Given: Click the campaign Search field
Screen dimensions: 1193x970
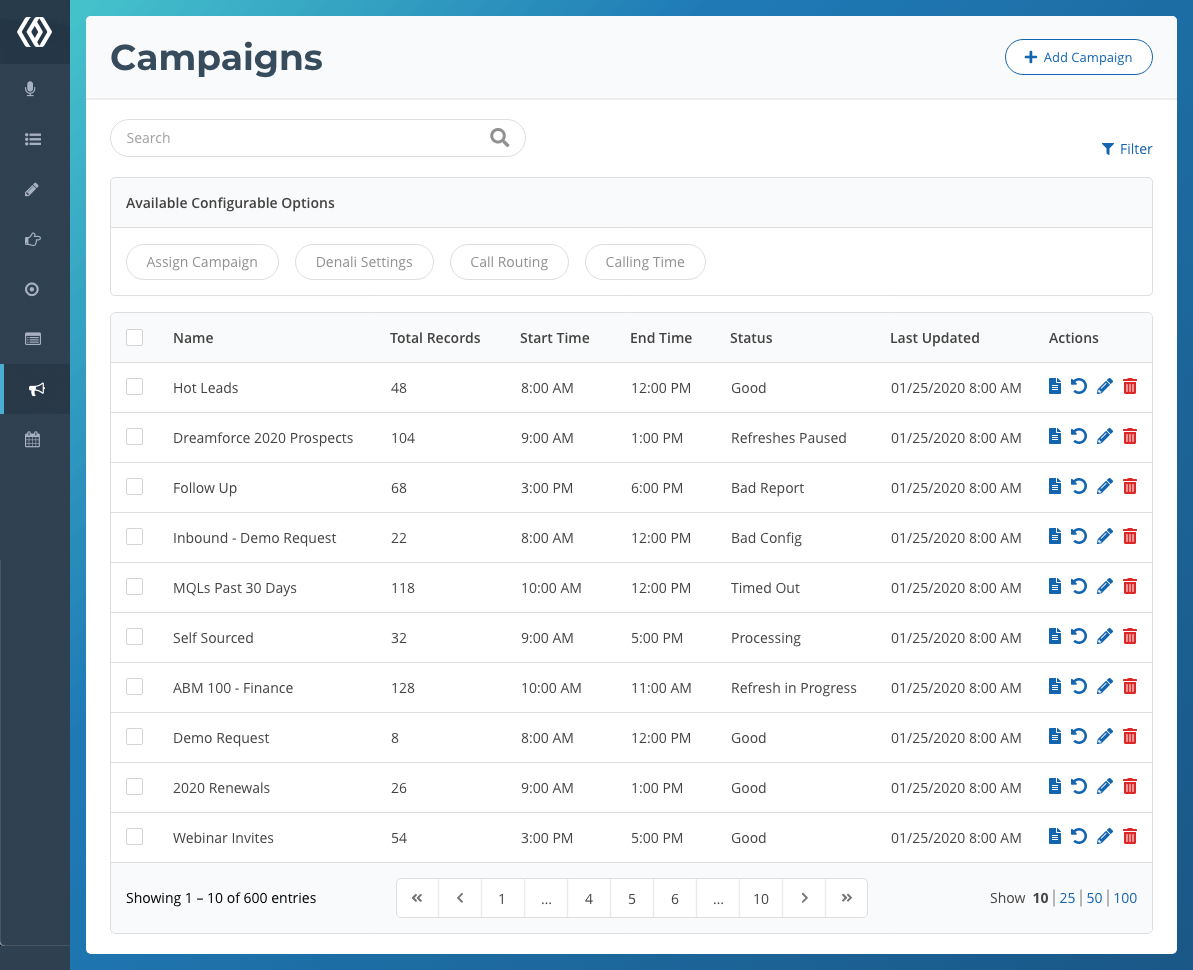Looking at the screenshot, I should pos(318,138).
